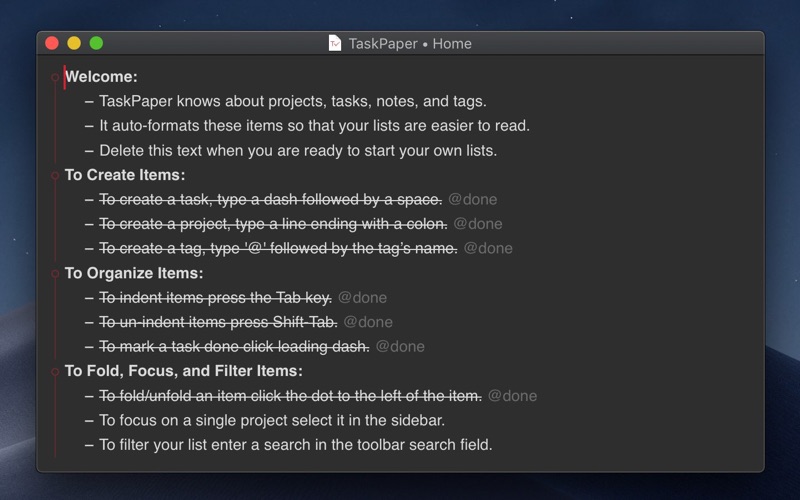Click @done tag after "To indent items"

(362, 297)
